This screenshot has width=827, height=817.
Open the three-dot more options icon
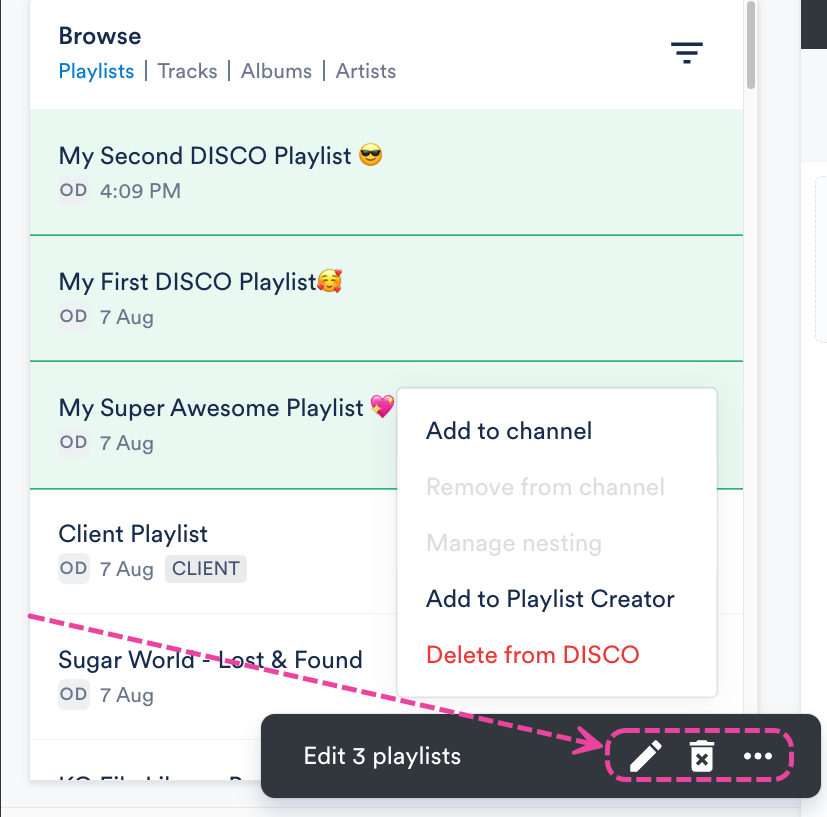coord(757,756)
